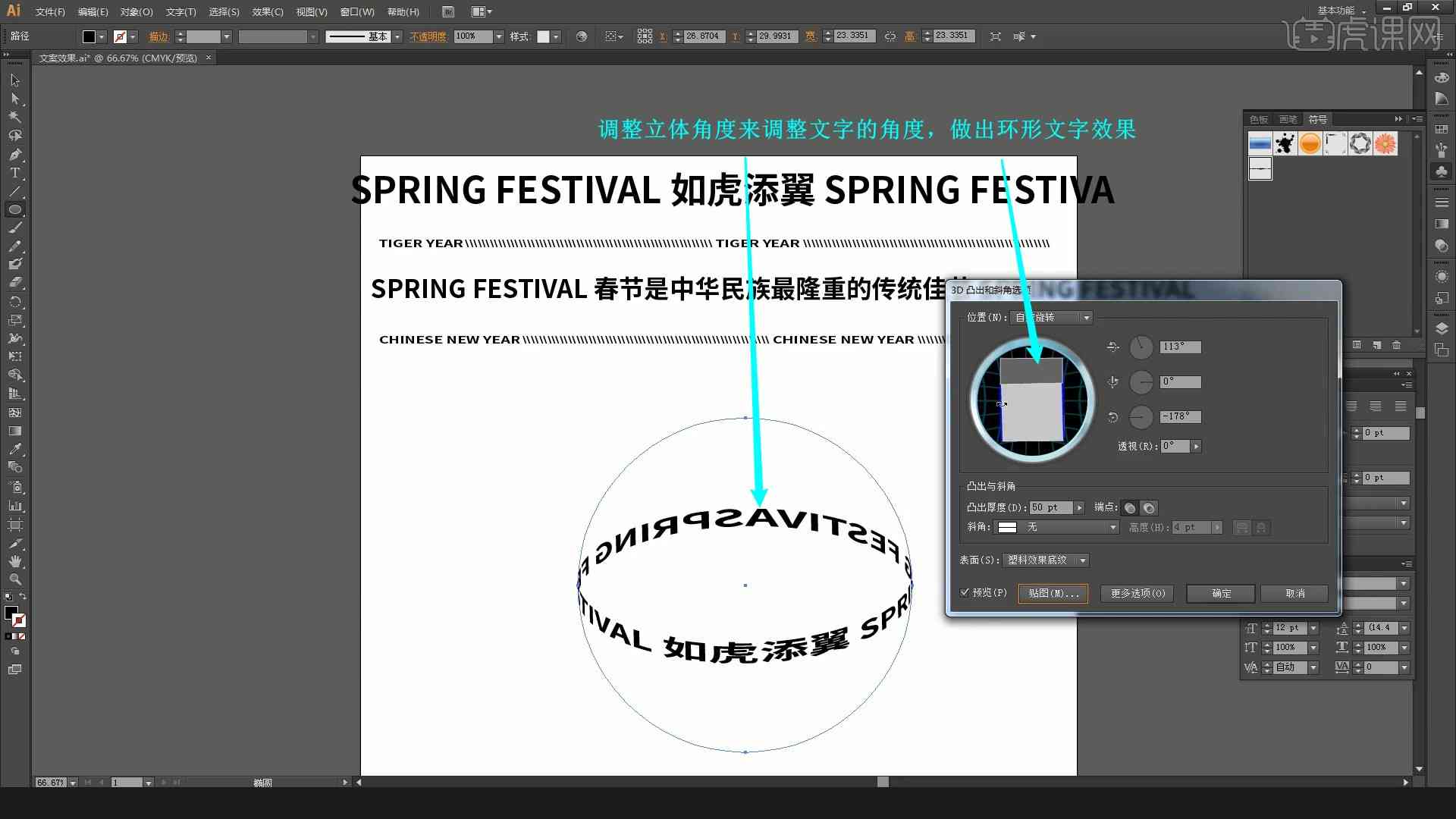Drag the 凸出厚度(D) value slider

1079,508
